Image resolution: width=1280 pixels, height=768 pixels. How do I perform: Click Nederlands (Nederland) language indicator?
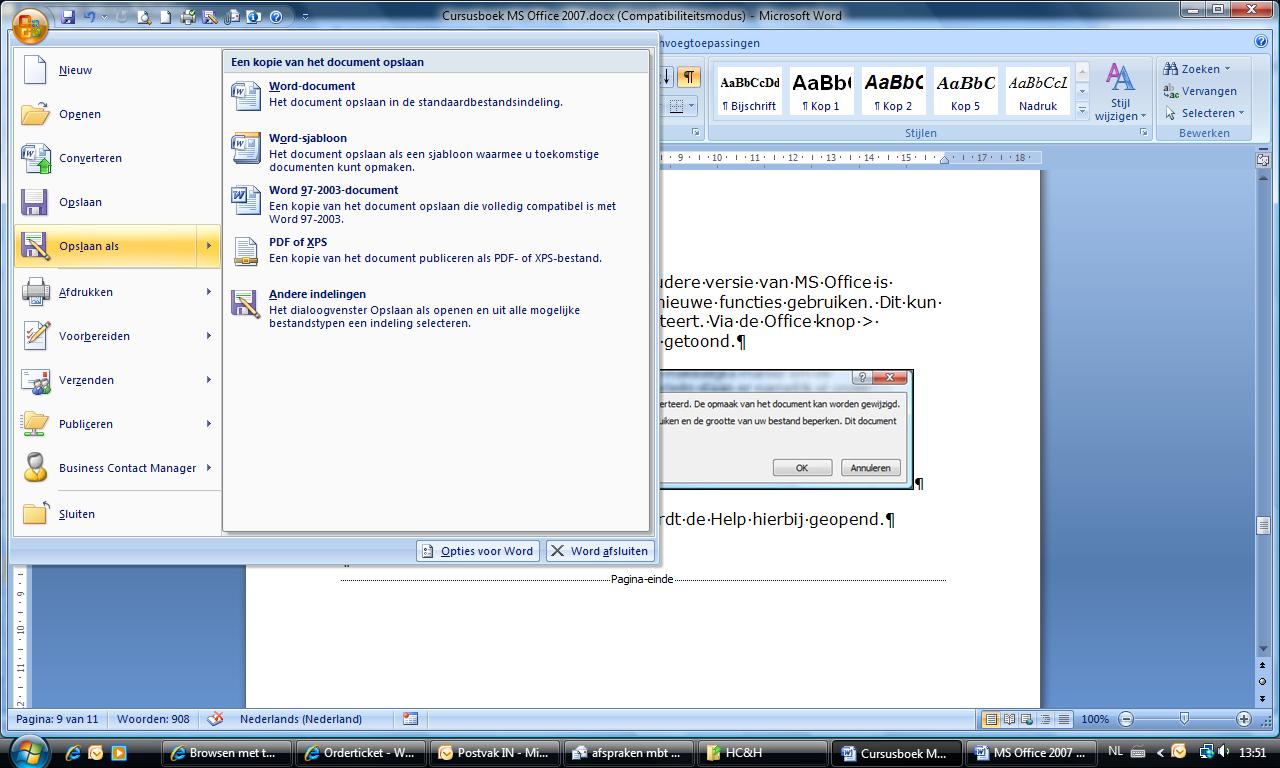(x=301, y=719)
